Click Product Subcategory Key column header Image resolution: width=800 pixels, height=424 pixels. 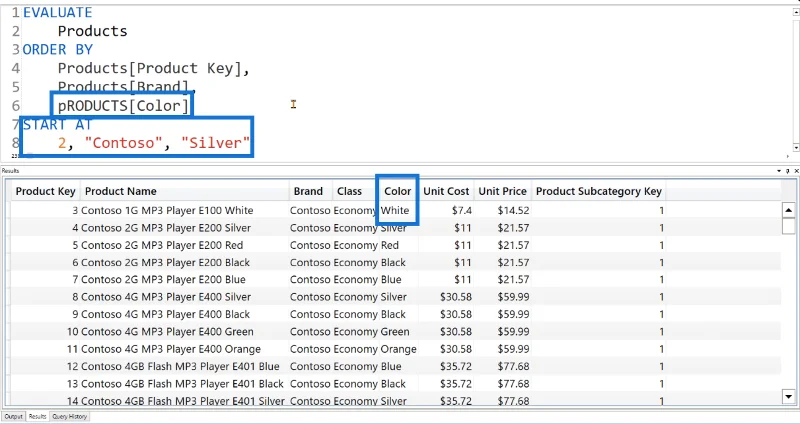[x=598, y=191]
